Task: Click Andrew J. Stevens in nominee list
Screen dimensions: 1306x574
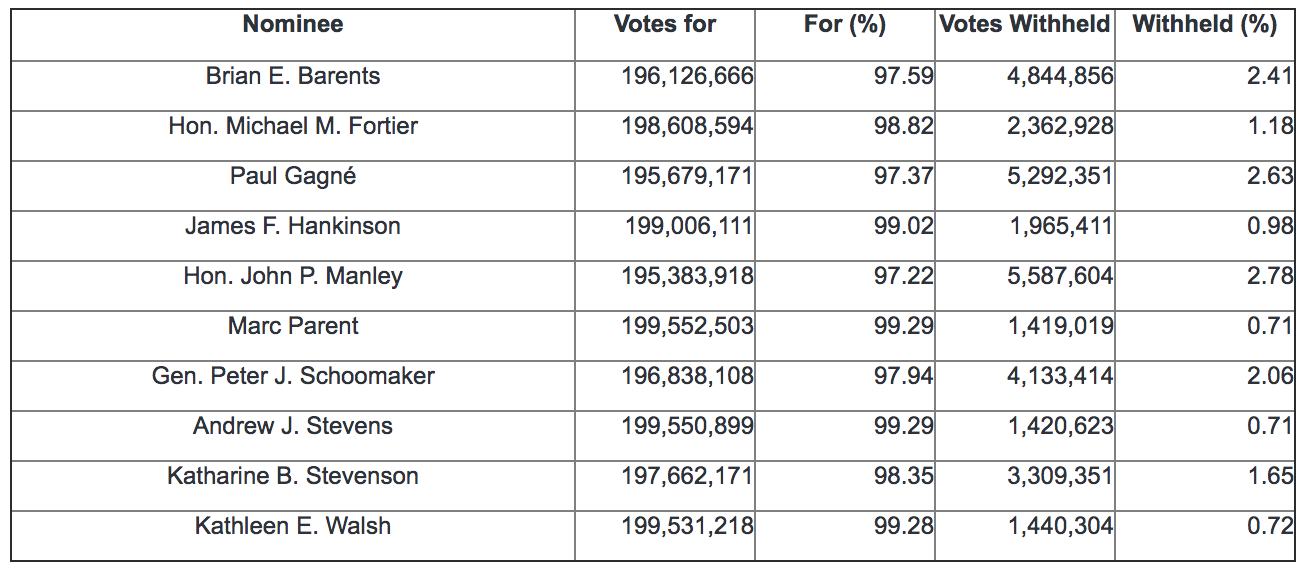Action: tap(293, 426)
